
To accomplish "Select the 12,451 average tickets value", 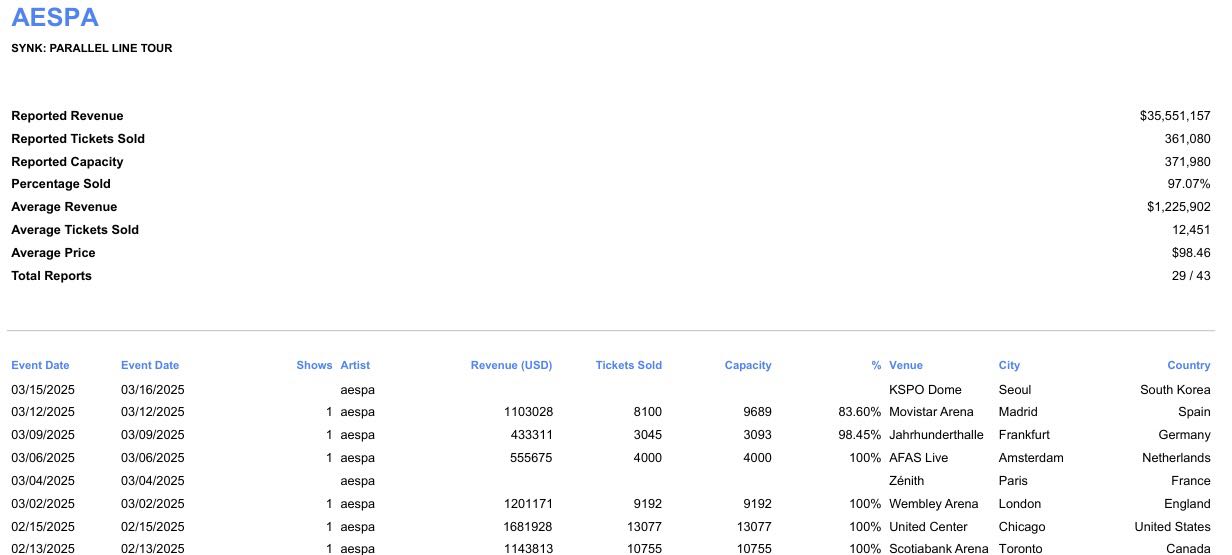I will coord(1192,230).
